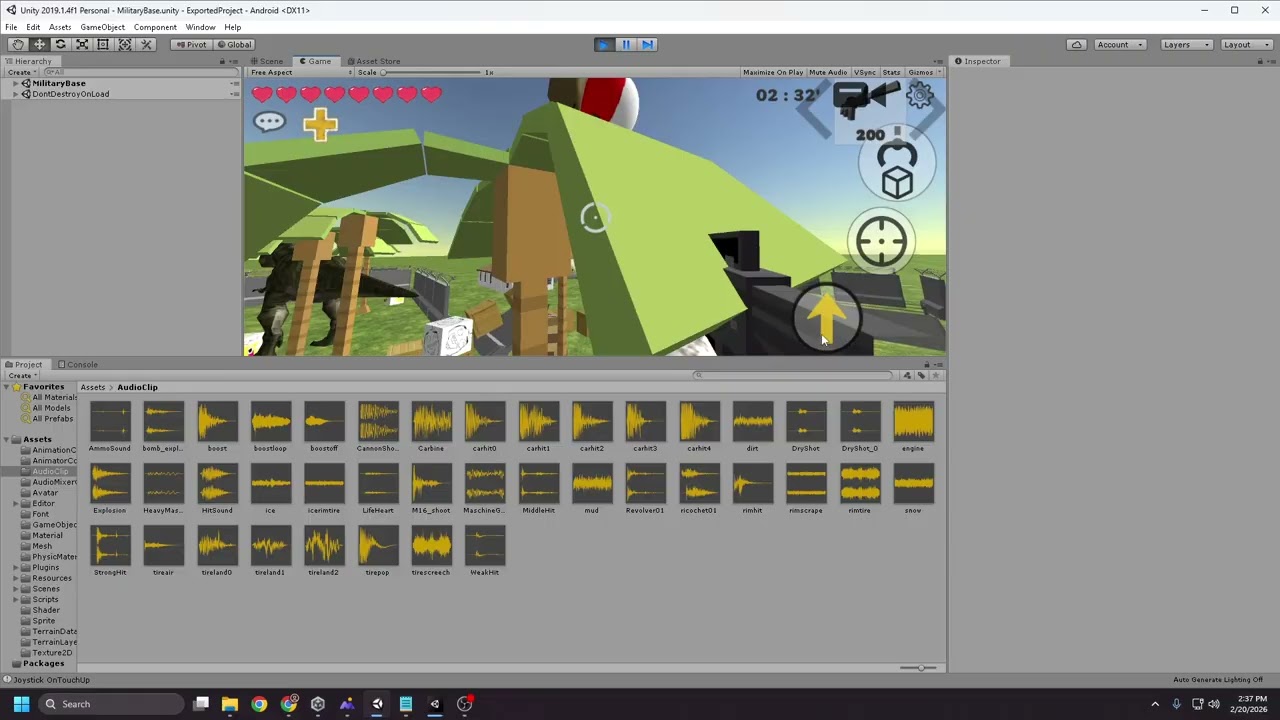Open the Layers dropdown

point(1187,44)
